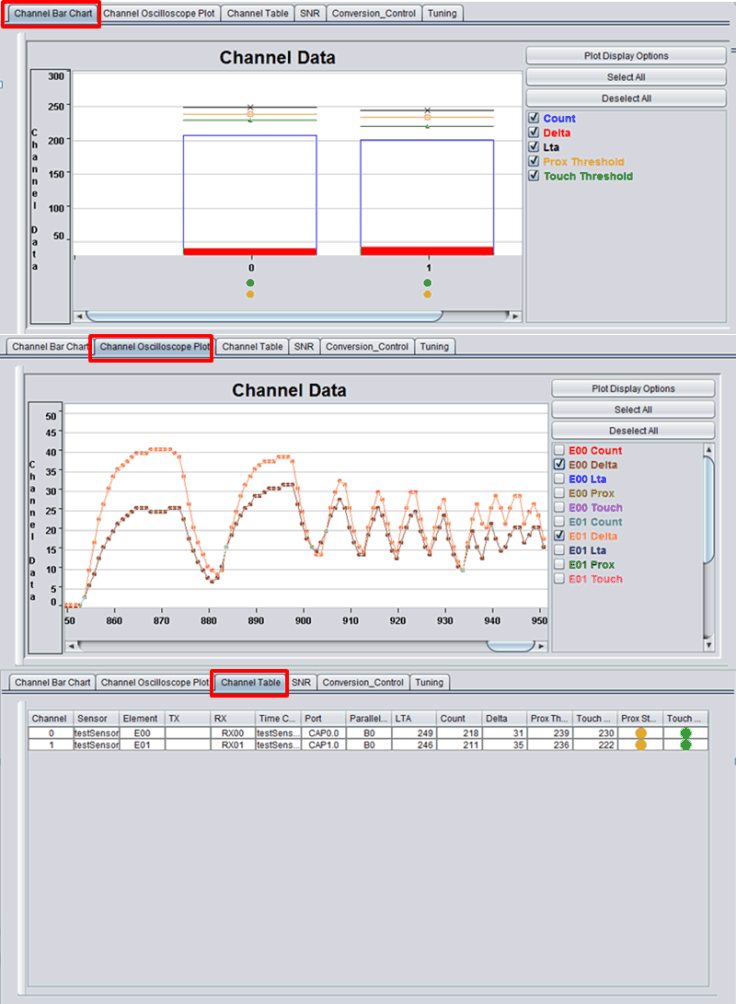Toggle the Count checkbox in bar chart legend
The height and width of the screenshot is (1004, 736).
tap(534, 118)
